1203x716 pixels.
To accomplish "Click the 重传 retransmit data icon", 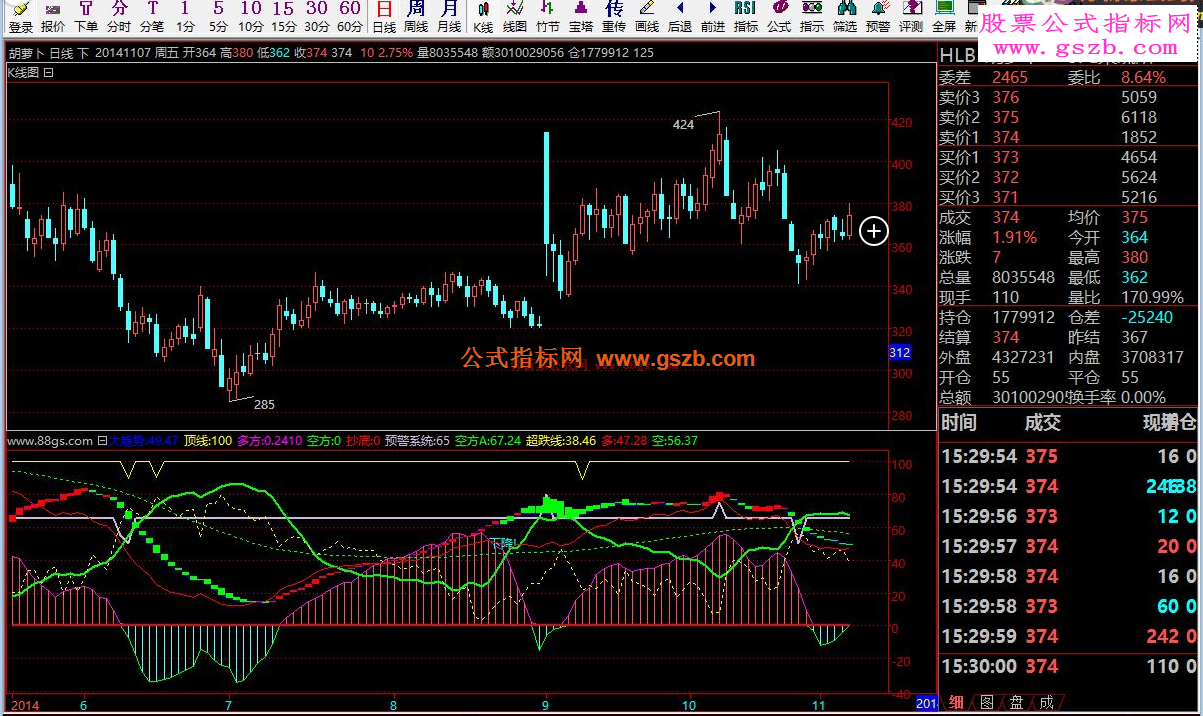I will [614, 17].
